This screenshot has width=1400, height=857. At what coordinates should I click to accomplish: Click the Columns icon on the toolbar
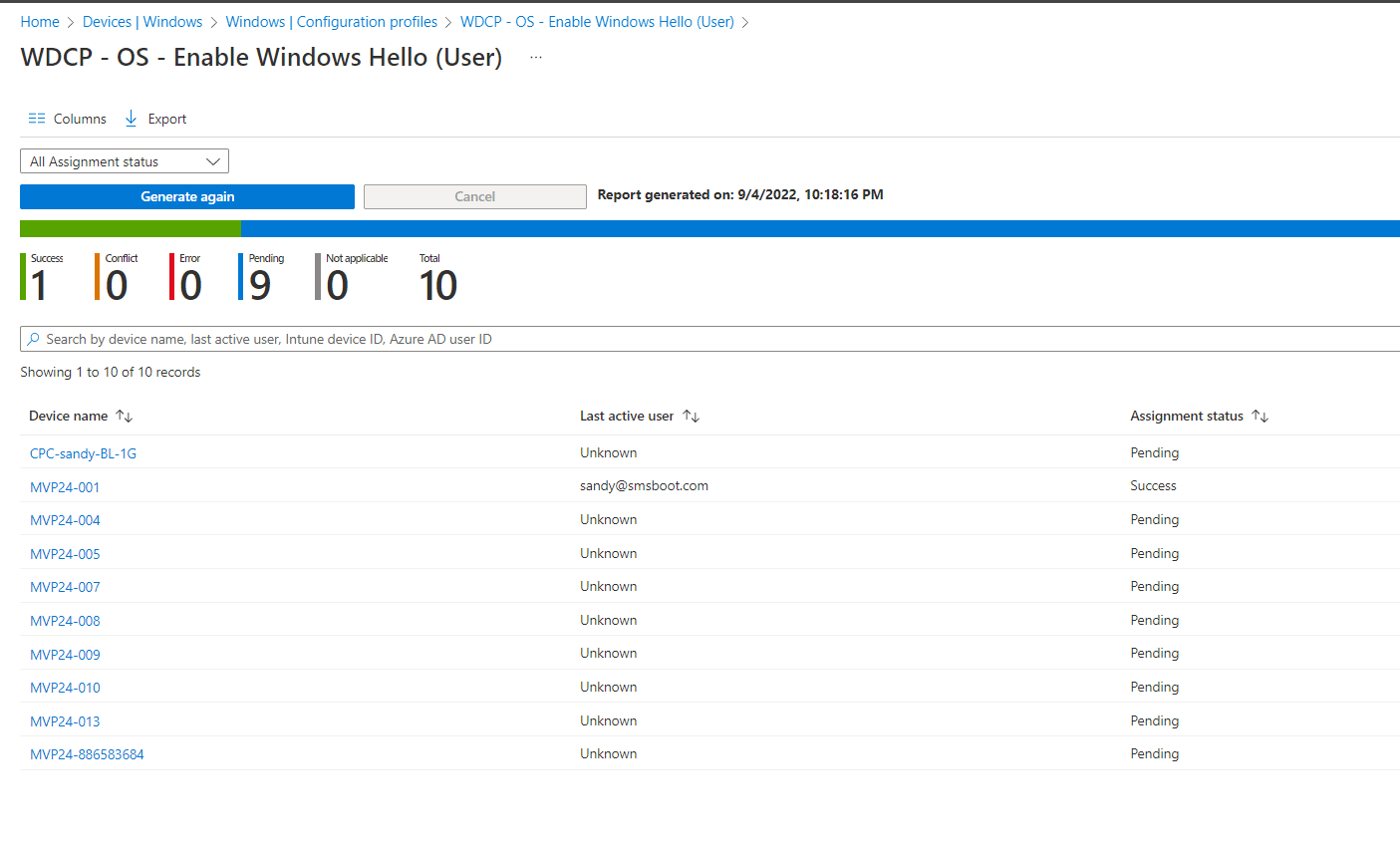click(37, 119)
